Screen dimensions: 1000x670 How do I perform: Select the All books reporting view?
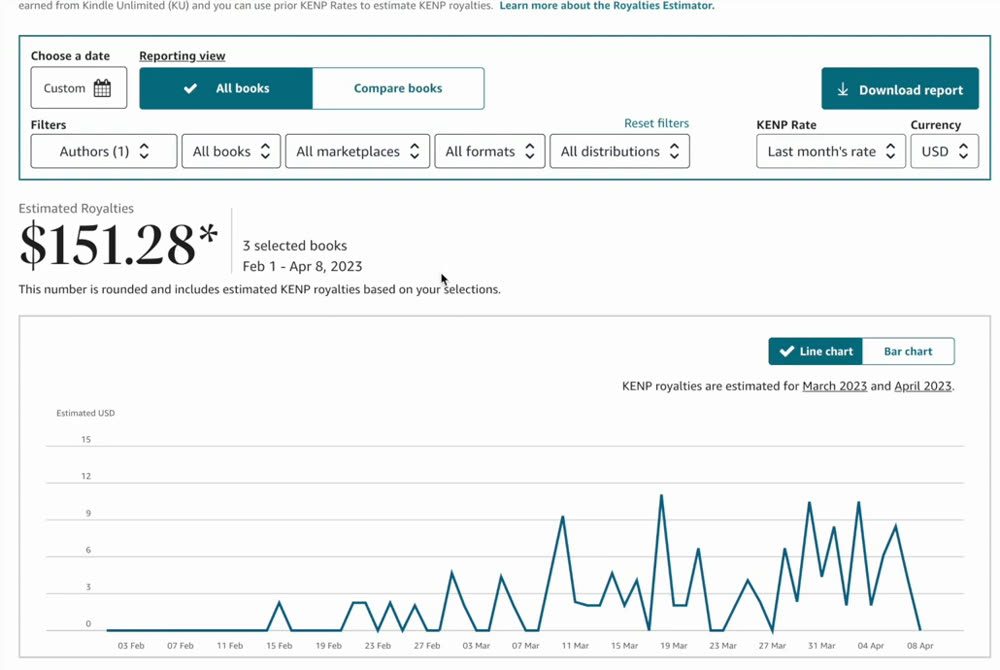226,88
